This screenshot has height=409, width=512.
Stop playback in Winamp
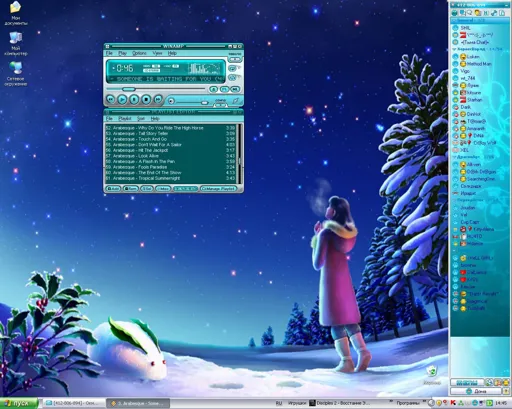click(146, 99)
